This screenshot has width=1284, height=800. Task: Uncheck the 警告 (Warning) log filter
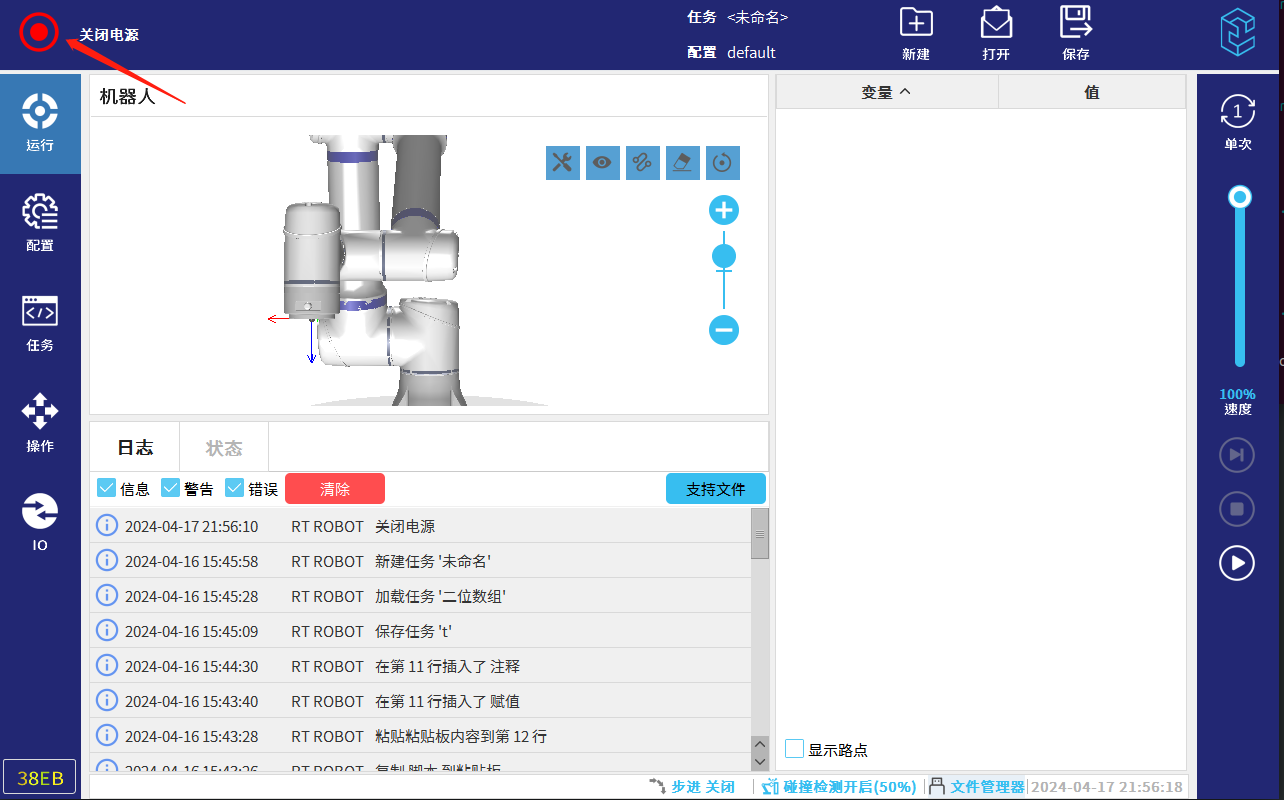tap(171, 488)
